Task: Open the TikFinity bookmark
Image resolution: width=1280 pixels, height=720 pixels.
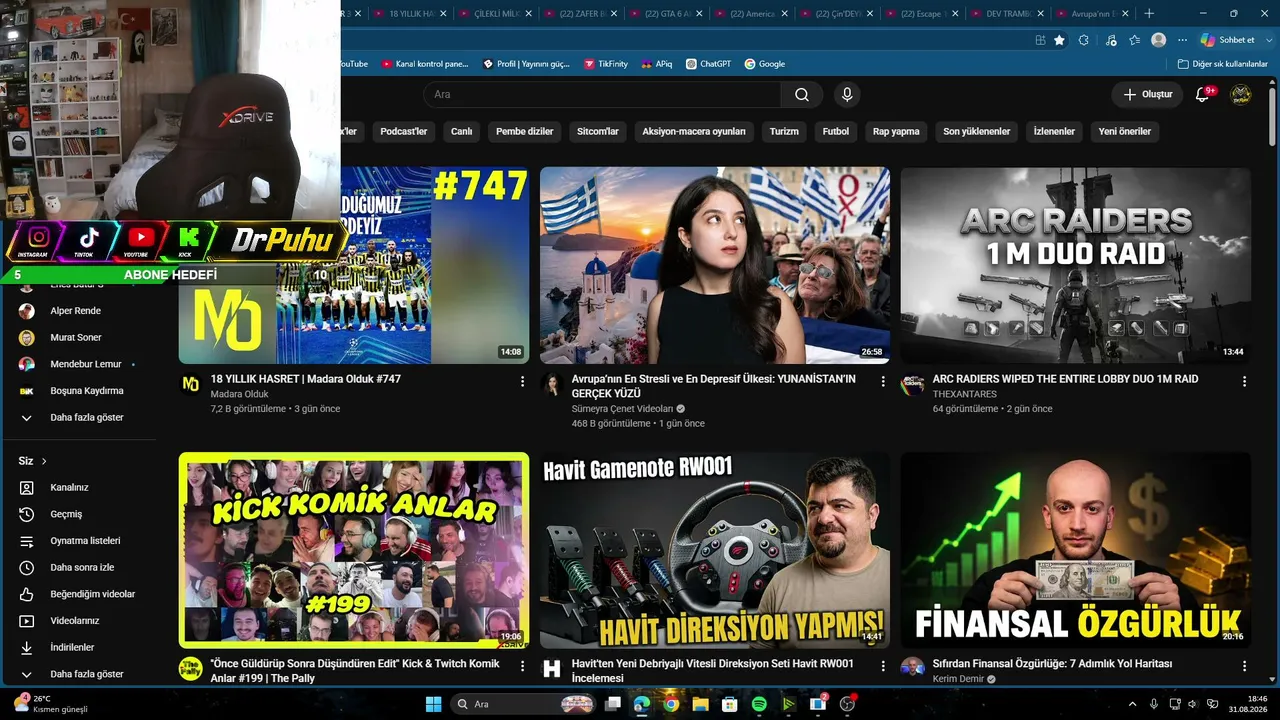Action: (605, 64)
